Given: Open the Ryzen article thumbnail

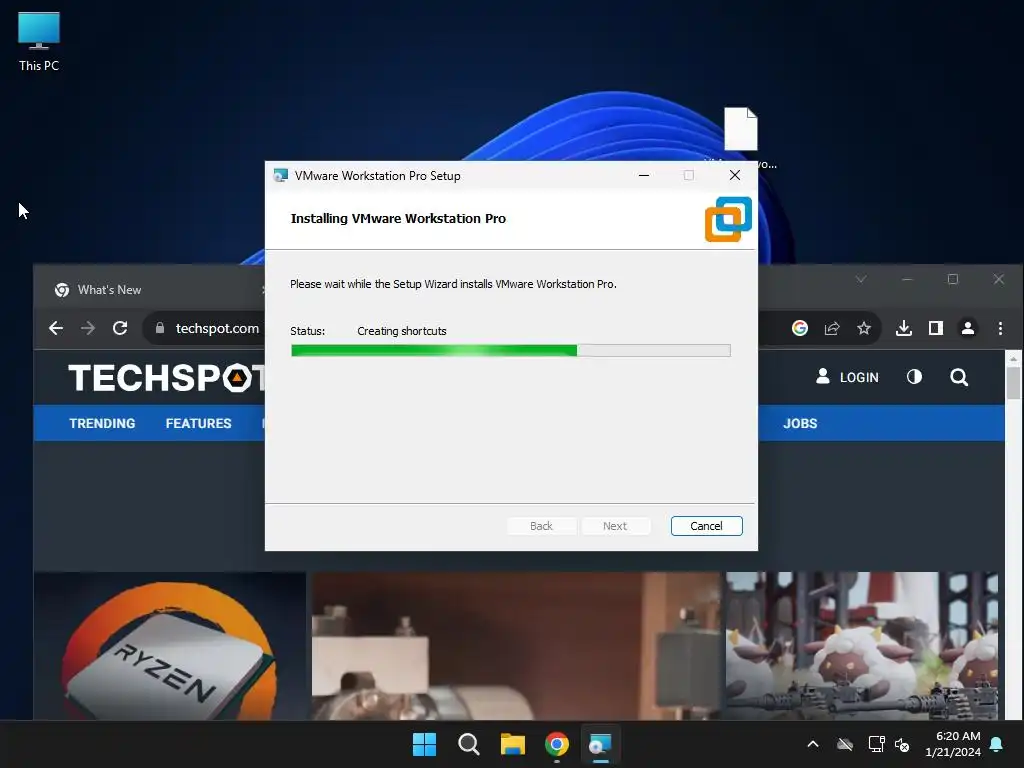Looking at the screenshot, I should (170, 646).
